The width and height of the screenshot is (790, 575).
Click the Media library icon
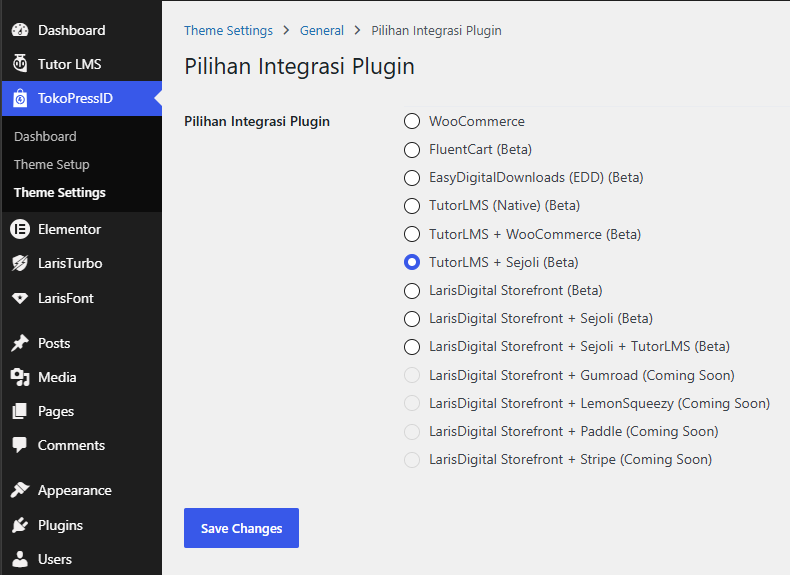click(20, 377)
